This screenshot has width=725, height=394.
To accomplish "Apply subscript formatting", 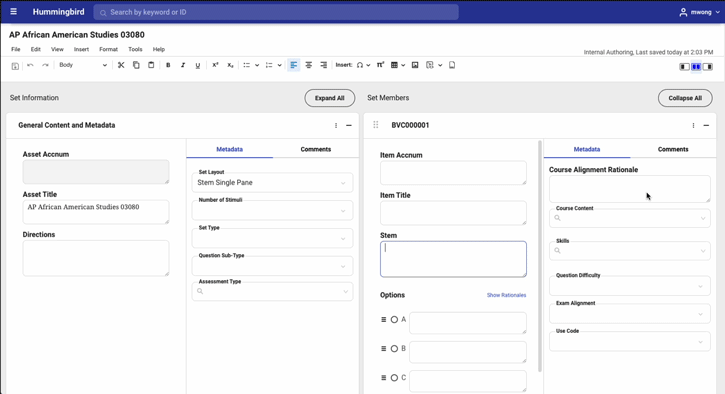I will (230, 65).
